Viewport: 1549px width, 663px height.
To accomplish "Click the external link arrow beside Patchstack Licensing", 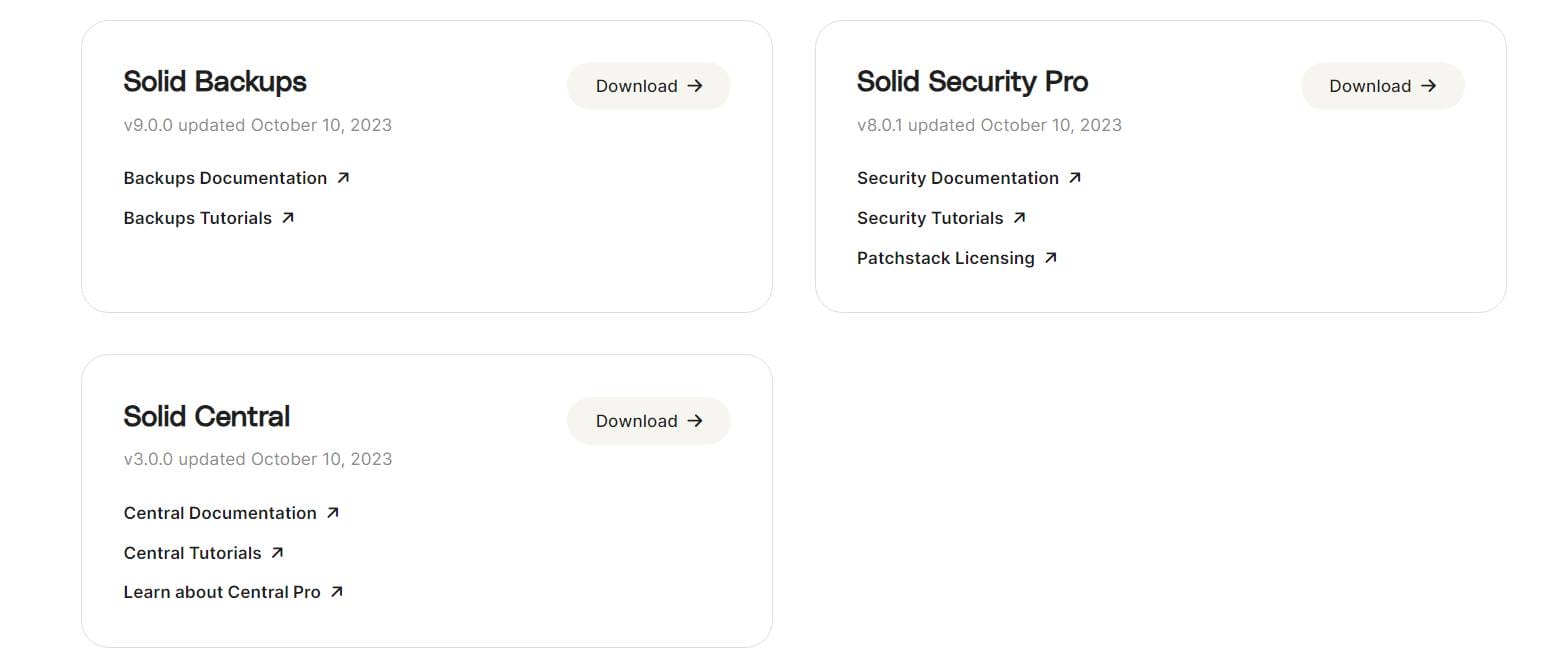I will coord(1051,257).
